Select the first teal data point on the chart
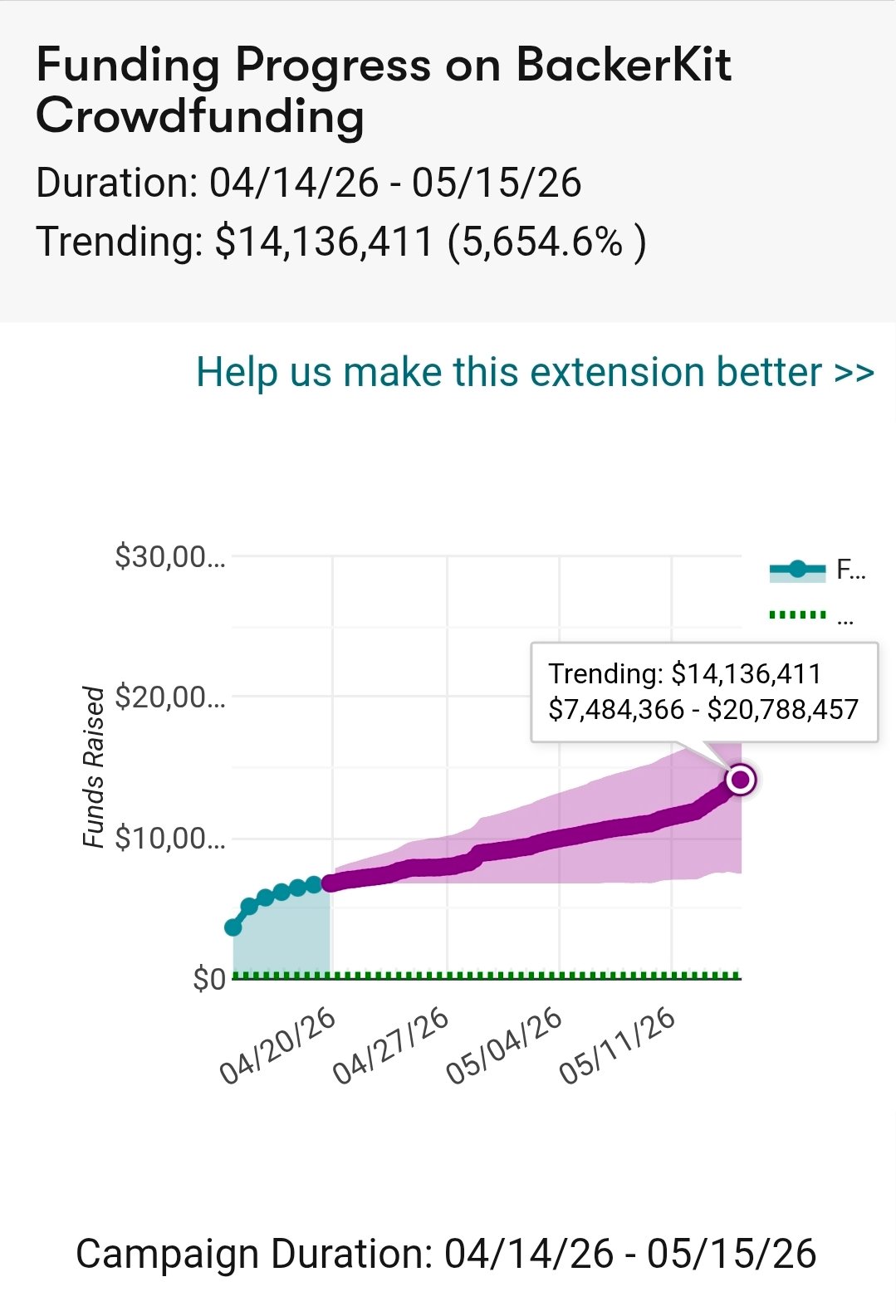 click(x=233, y=927)
